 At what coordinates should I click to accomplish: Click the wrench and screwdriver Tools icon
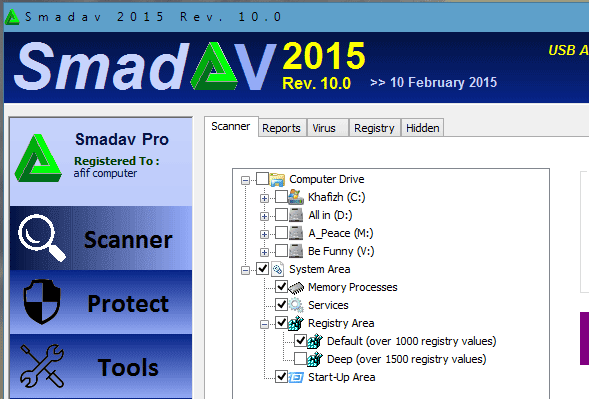tap(42, 366)
